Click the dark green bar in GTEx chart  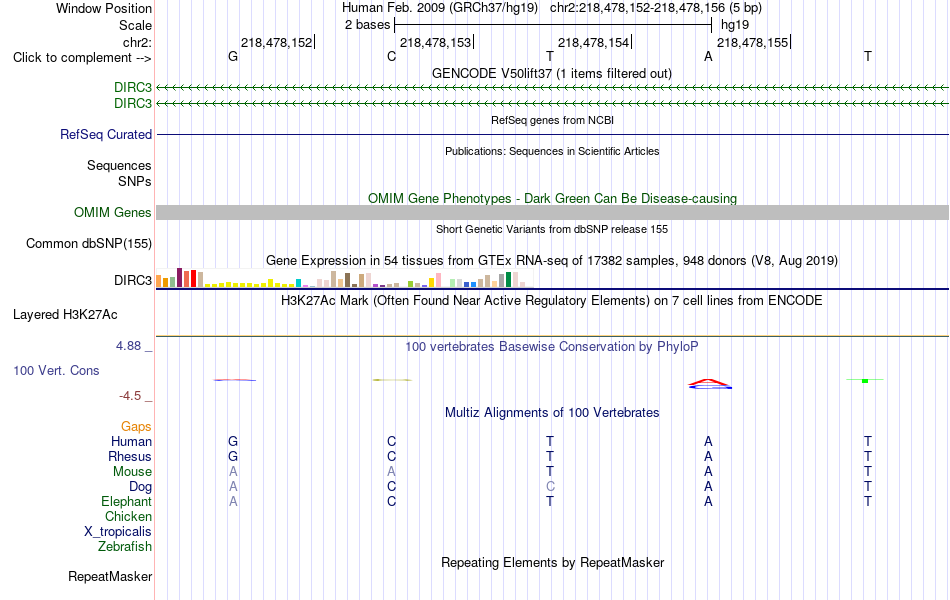[509, 279]
